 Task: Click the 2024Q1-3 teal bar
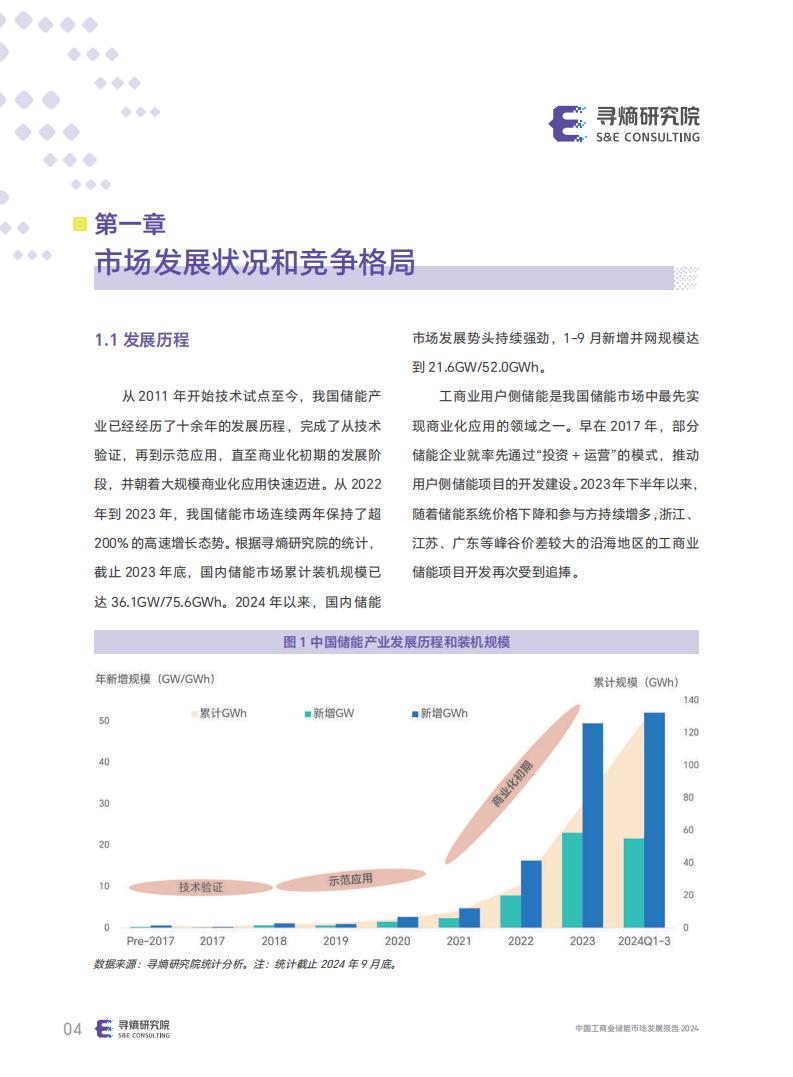634,883
